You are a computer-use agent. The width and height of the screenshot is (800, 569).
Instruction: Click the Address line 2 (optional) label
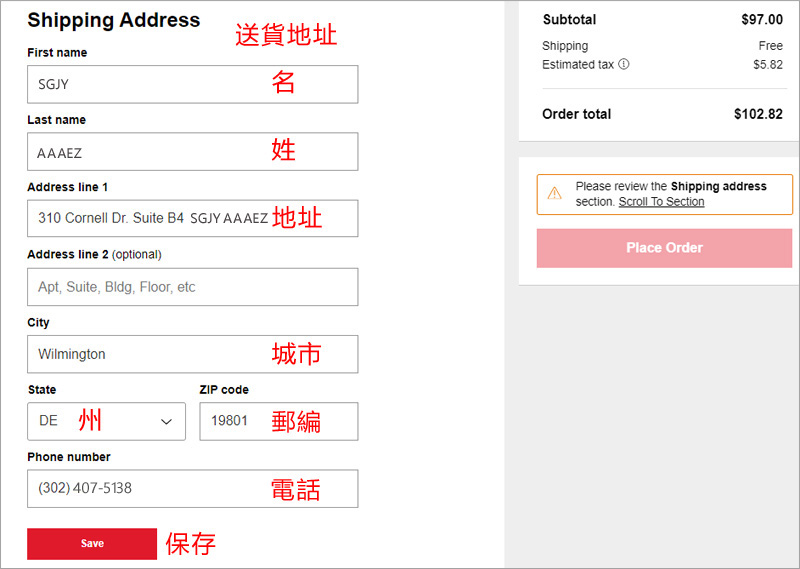94,254
